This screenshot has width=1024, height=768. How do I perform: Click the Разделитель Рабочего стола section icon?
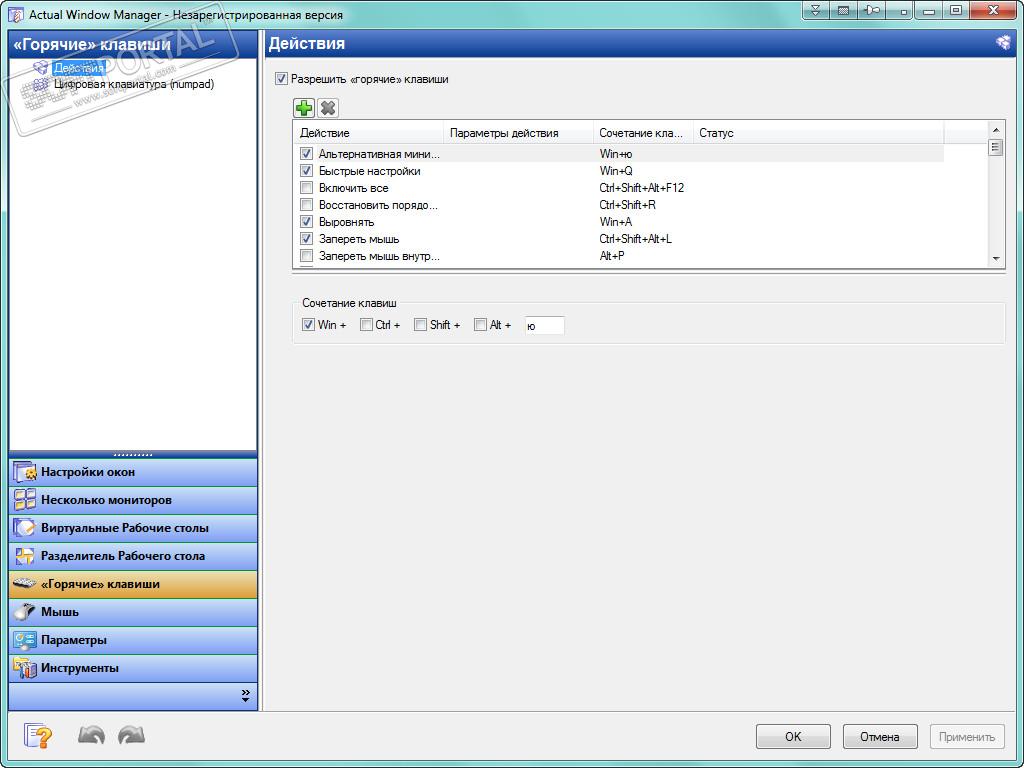(25, 556)
